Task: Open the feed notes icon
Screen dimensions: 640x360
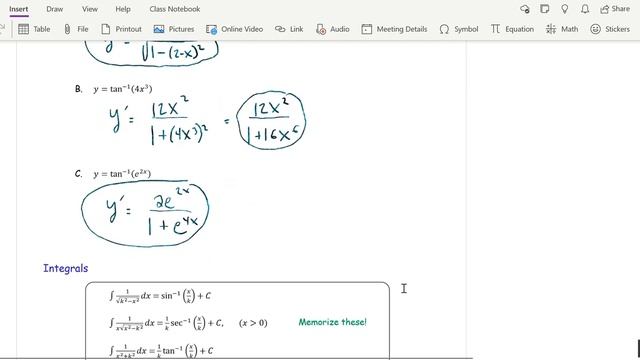Action: (x=544, y=9)
